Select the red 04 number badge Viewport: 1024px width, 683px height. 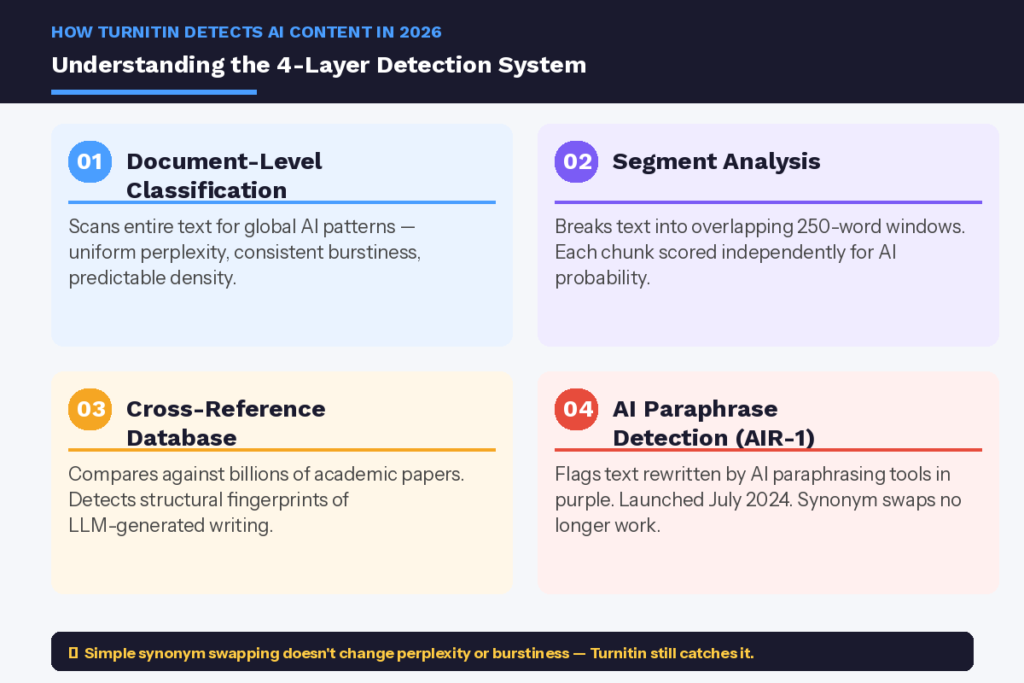click(x=576, y=409)
